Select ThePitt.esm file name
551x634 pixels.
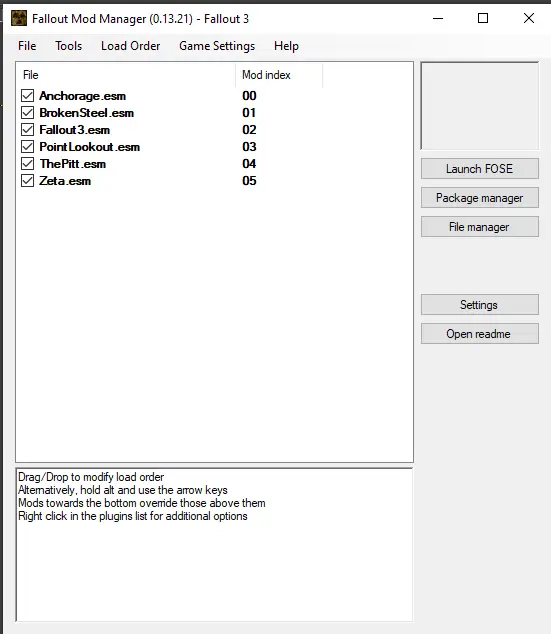[73, 164]
